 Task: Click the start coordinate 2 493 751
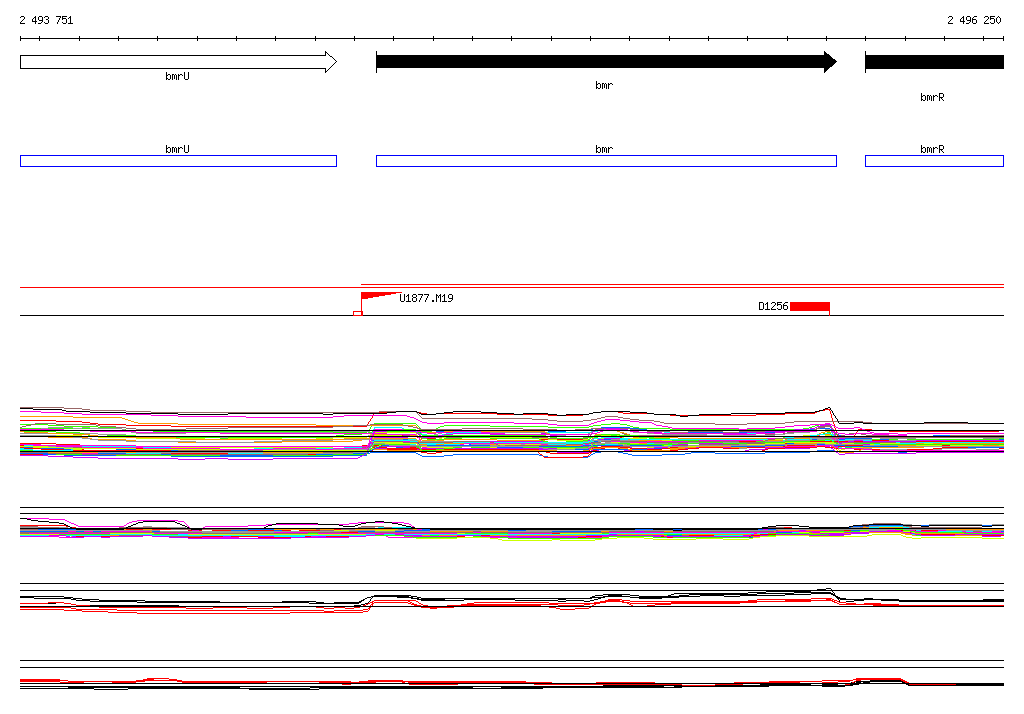(46, 20)
